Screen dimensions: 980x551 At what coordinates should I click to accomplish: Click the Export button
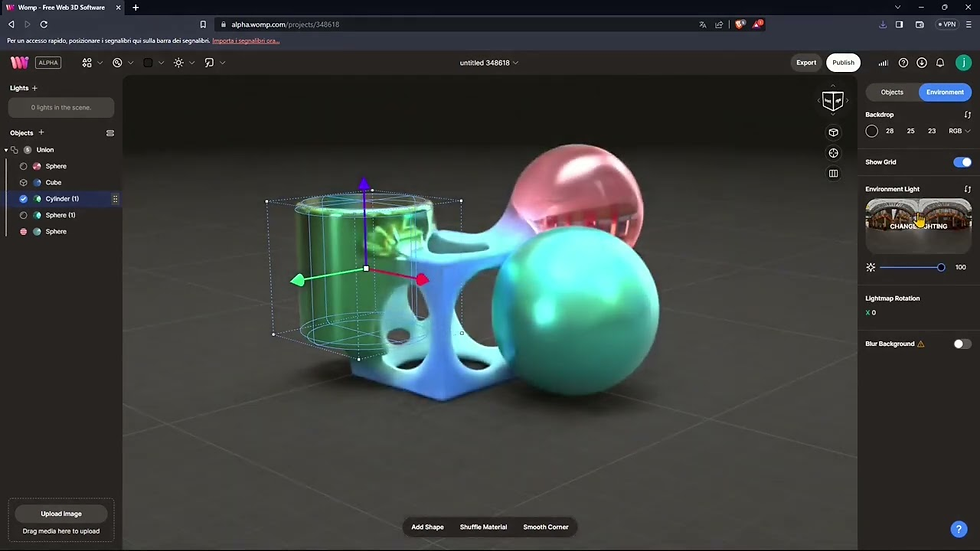point(806,62)
